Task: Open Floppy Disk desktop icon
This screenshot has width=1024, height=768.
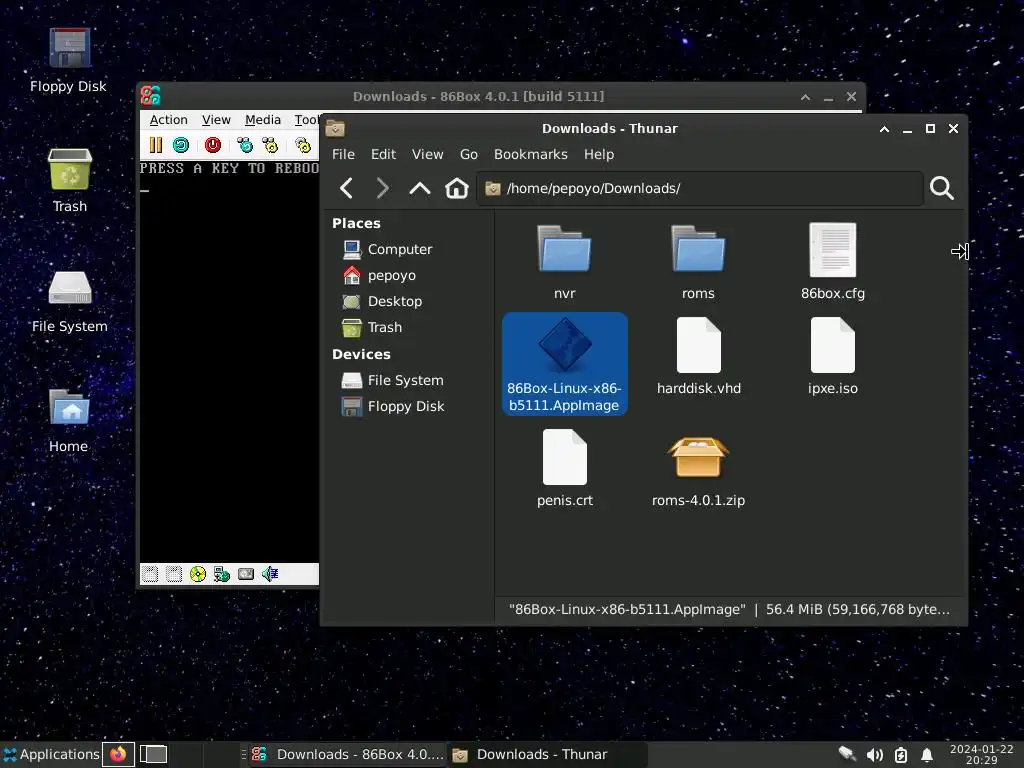Action: coord(69,61)
